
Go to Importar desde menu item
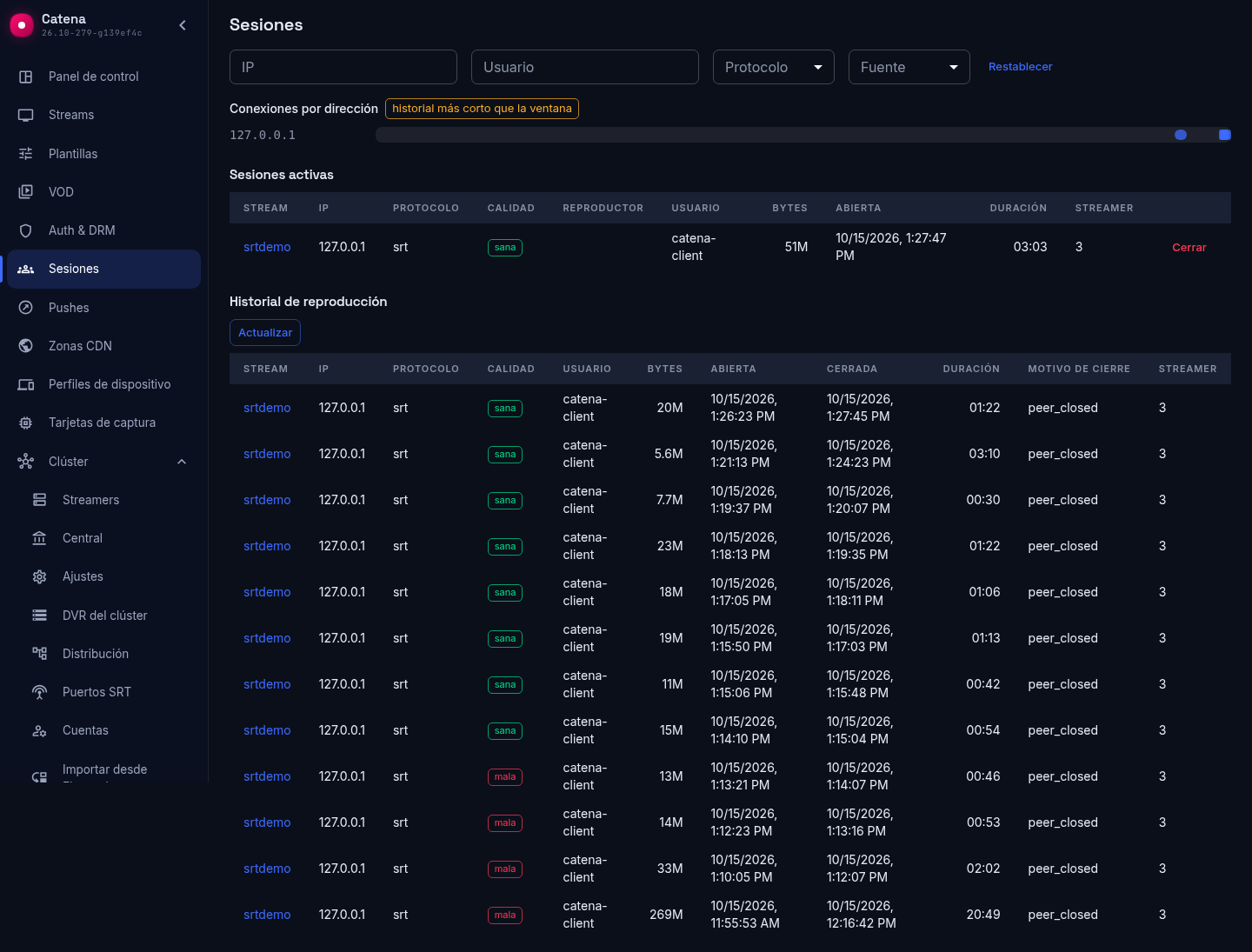104,769
